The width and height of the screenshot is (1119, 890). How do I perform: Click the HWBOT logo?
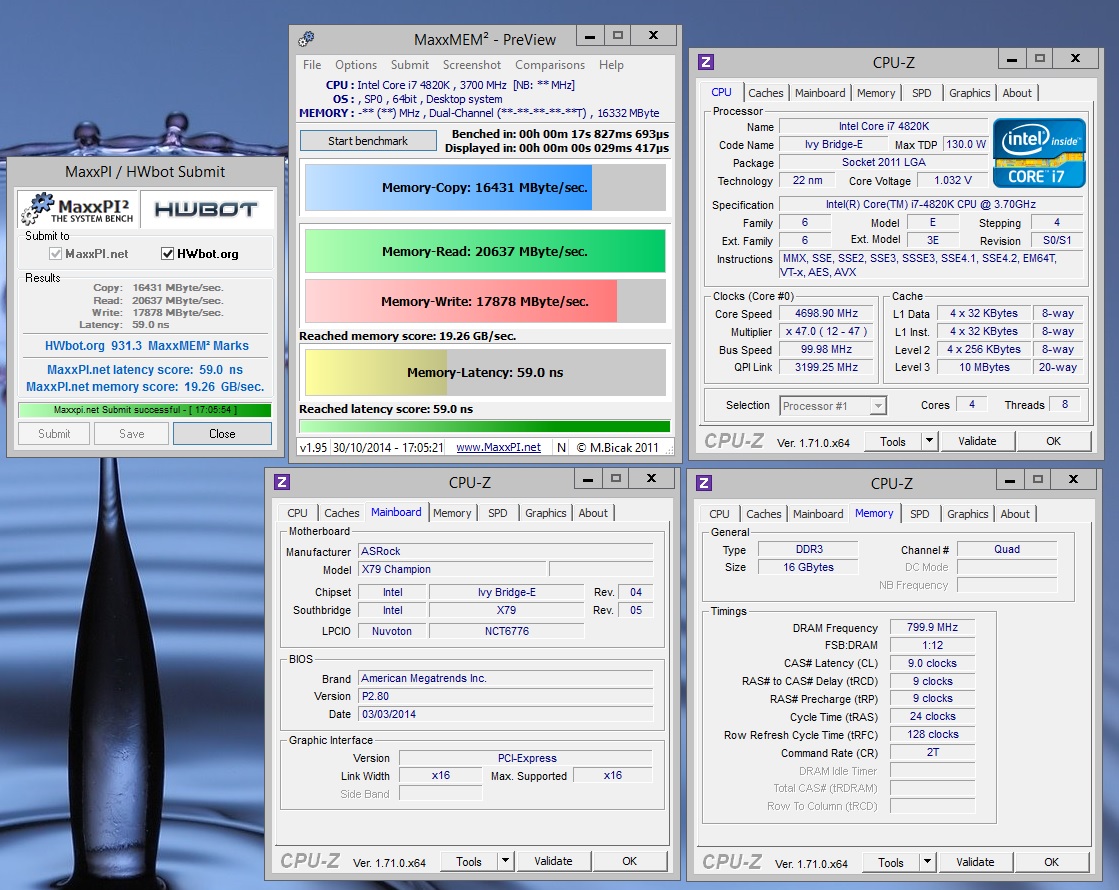click(206, 209)
